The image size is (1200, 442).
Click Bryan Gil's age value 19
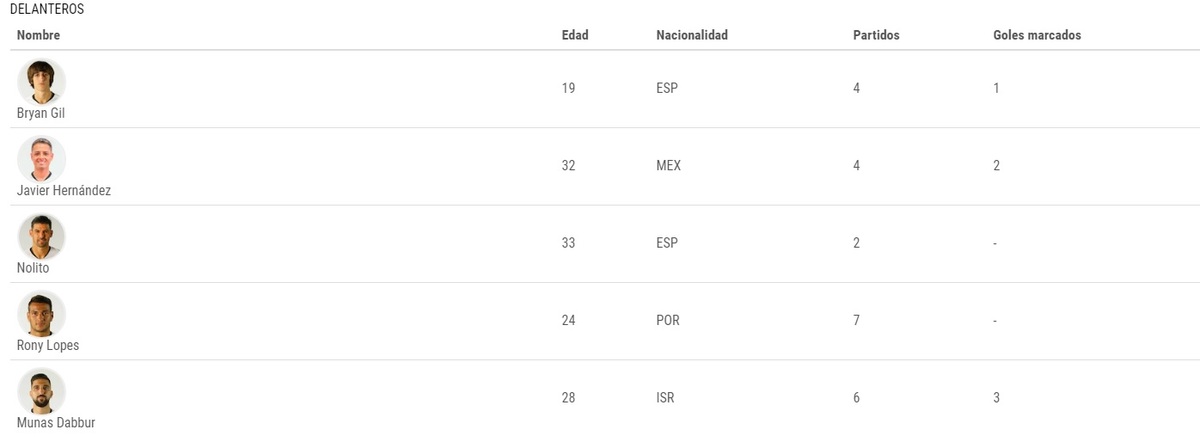coord(569,88)
